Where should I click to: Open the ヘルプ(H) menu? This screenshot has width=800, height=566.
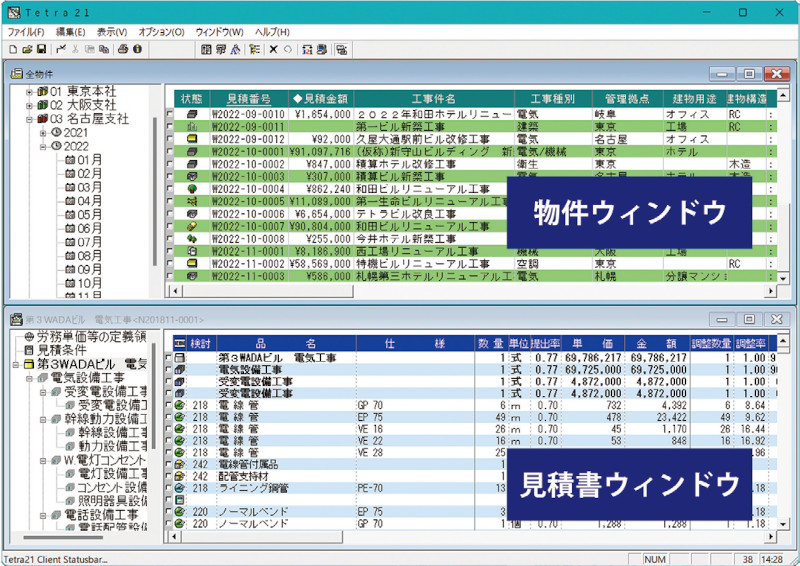[272, 32]
